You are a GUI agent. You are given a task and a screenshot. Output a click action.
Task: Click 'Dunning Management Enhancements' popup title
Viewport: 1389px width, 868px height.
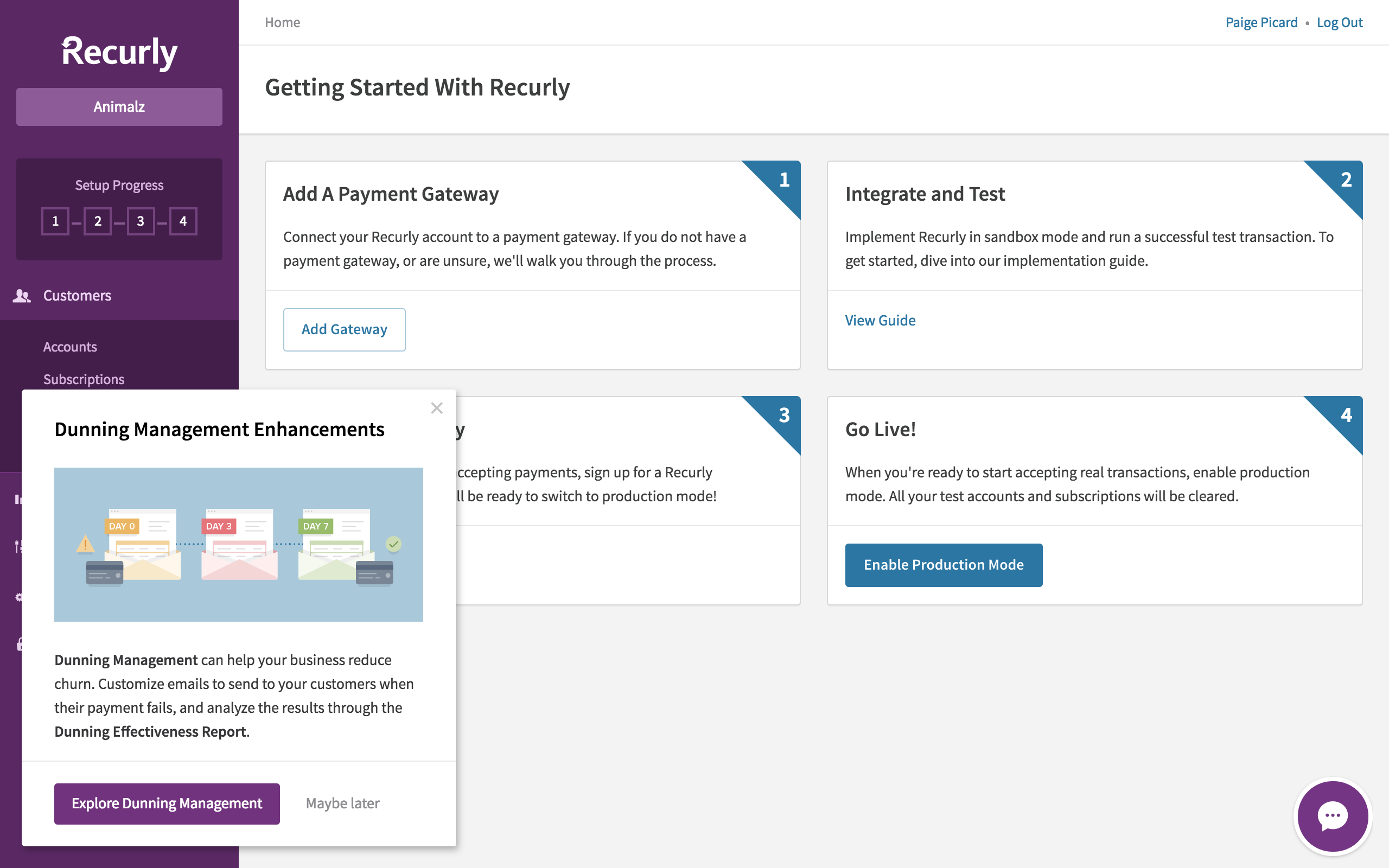[219, 430]
